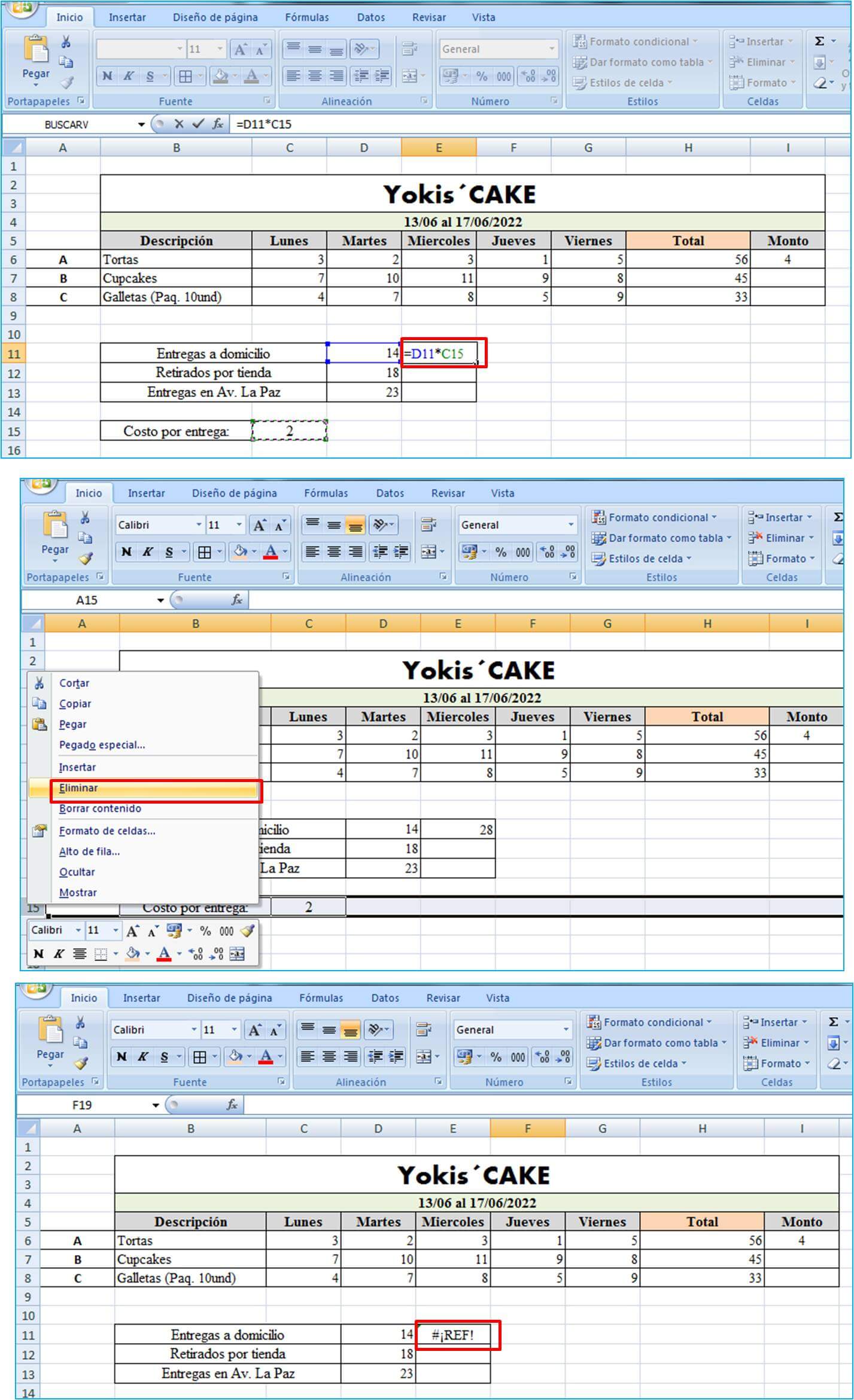The width and height of the screenshot is (854, 1400).
Task: Expand the name box dropdown next to BUSCARV
Action: 141,125
